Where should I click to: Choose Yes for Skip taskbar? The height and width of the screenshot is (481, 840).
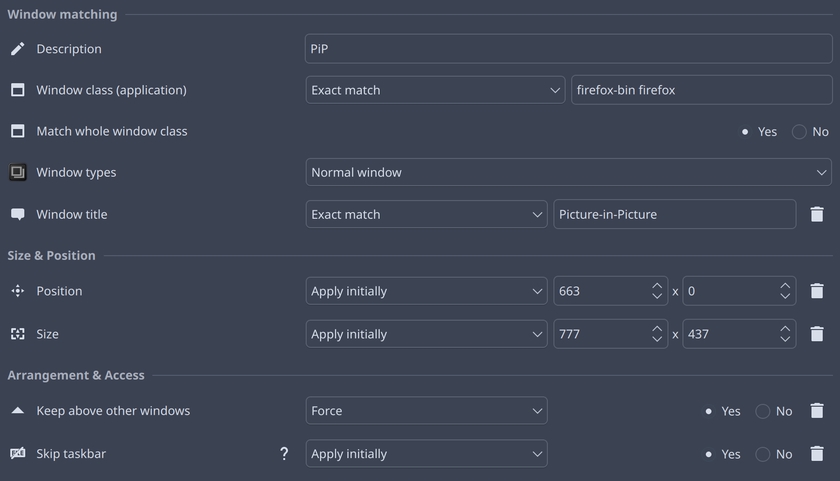point(709,454)
